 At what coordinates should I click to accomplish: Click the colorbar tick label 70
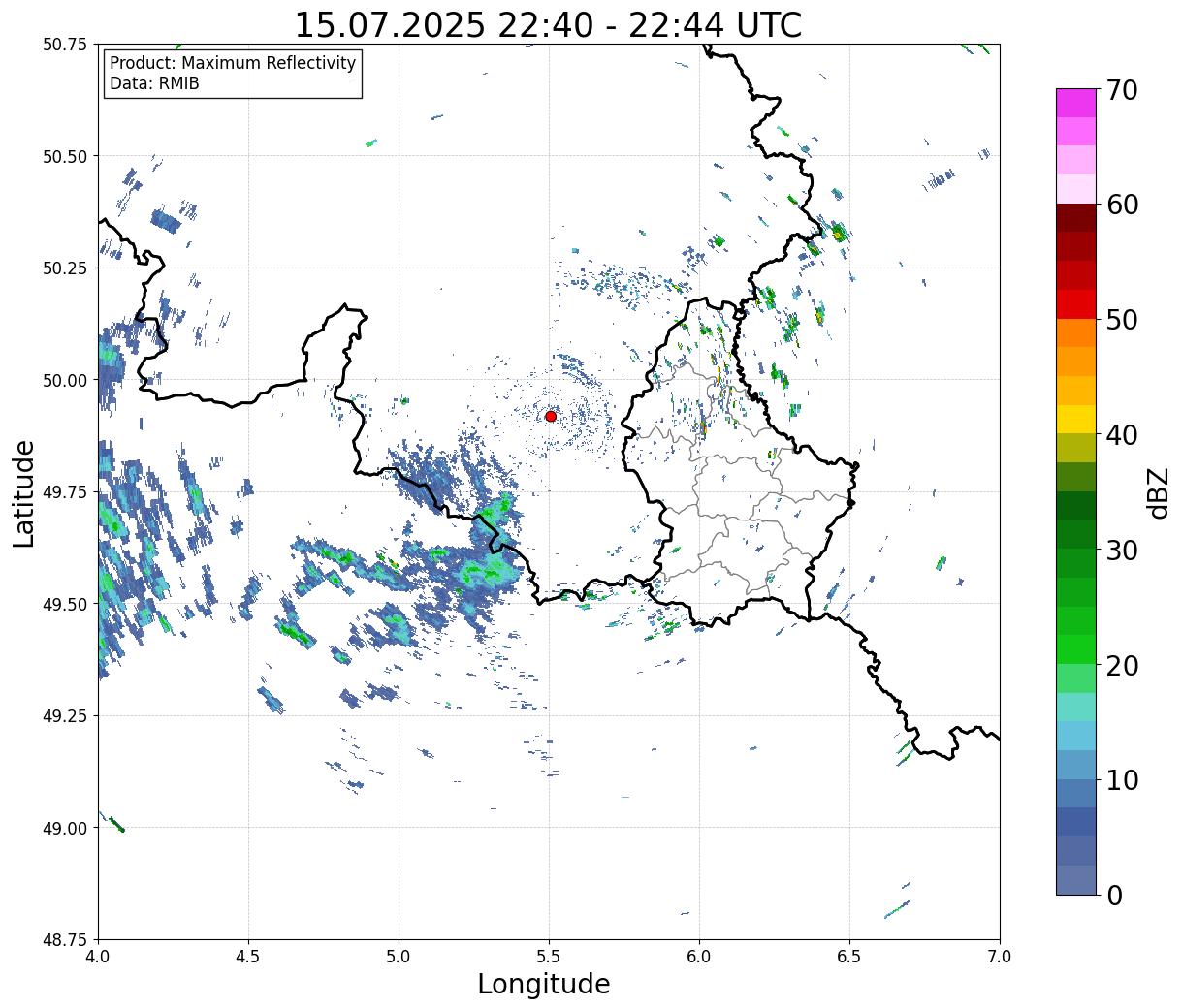pos(1122,90)
